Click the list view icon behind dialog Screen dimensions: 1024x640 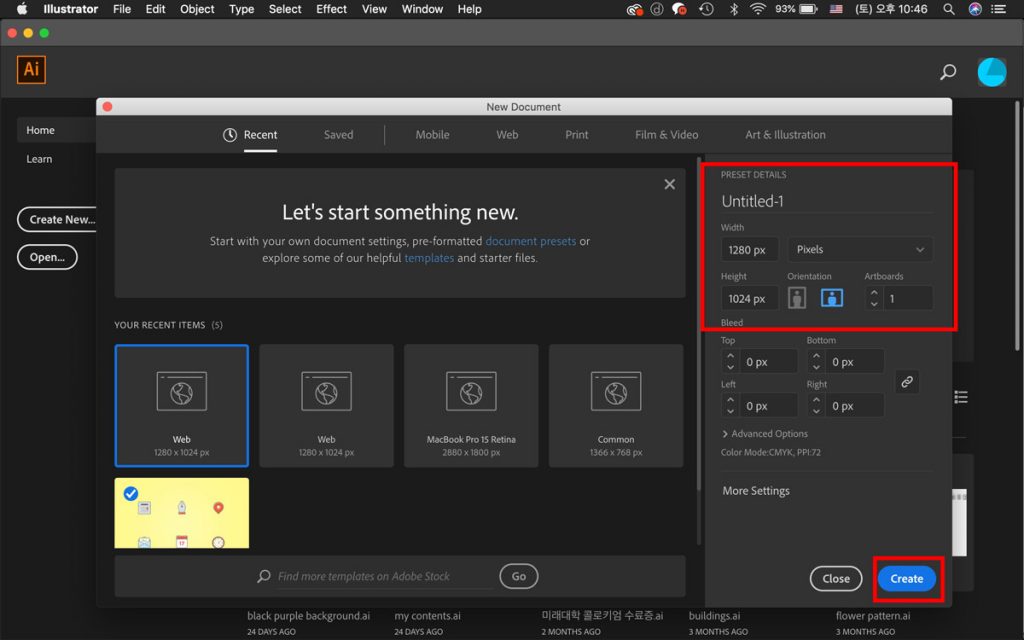click(961, 397)
